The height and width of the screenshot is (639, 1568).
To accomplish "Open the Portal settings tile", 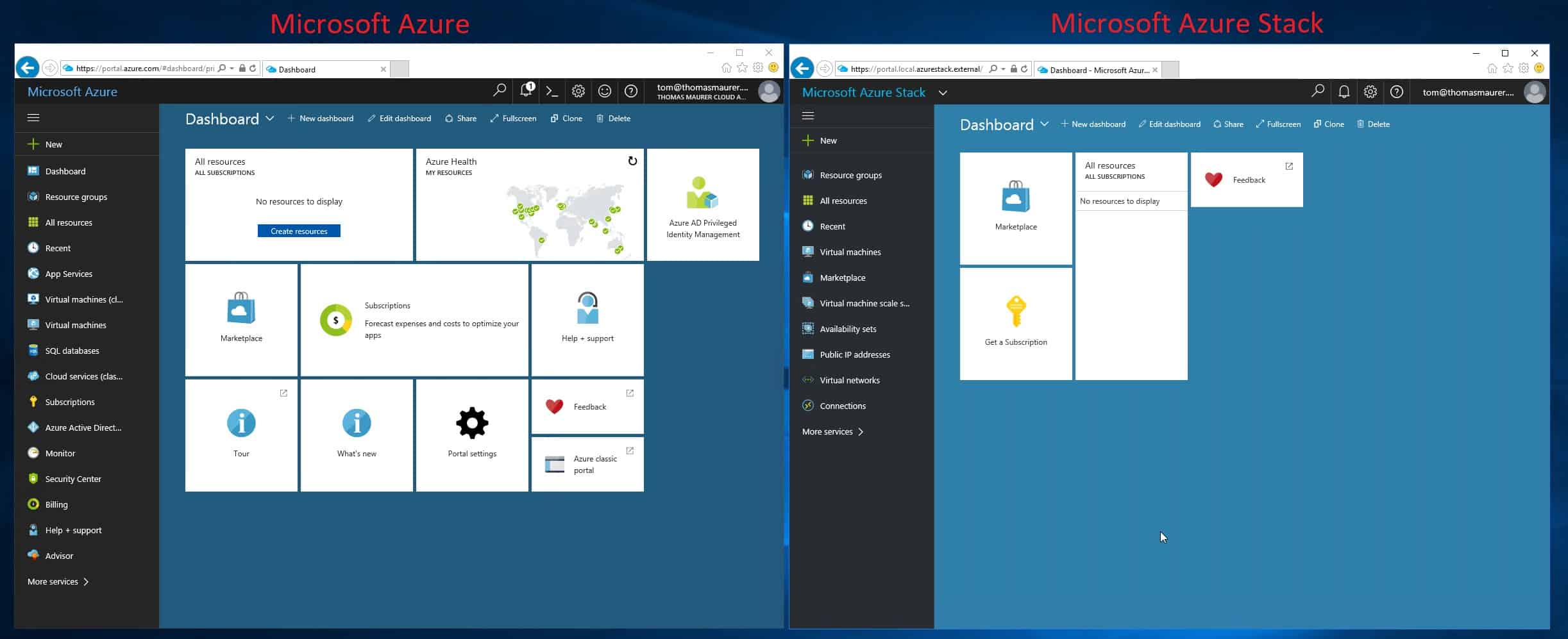I will point(472,435).
